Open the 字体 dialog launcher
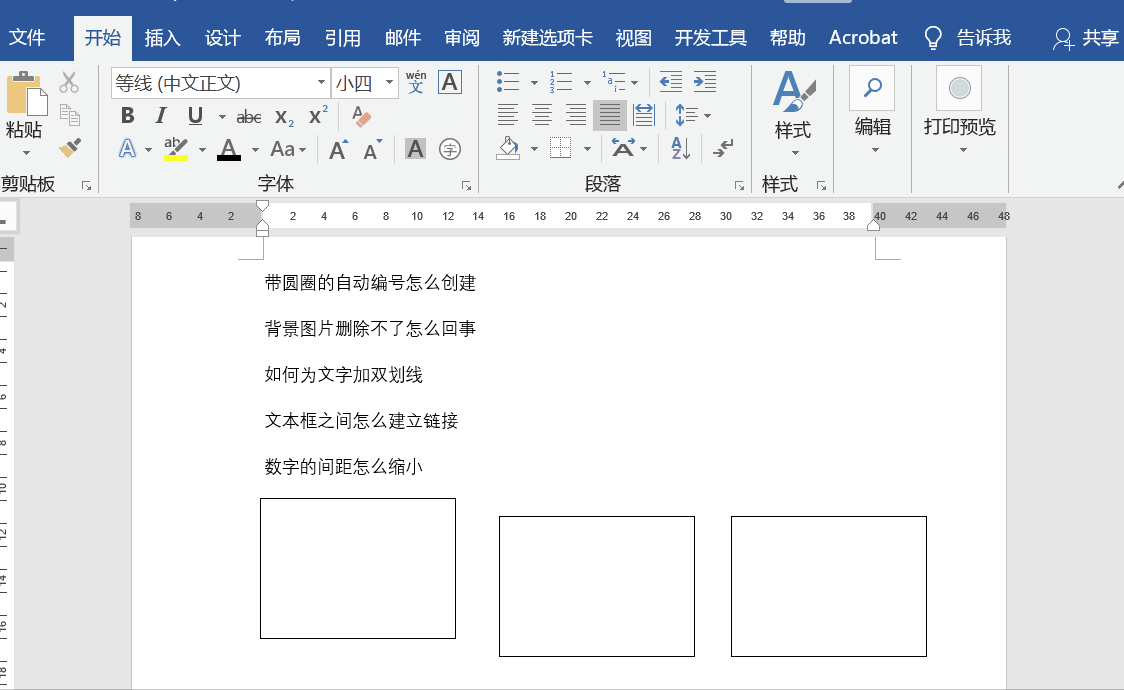The height and width of the screenshot is (690, 1124). (x=466, y=184)
